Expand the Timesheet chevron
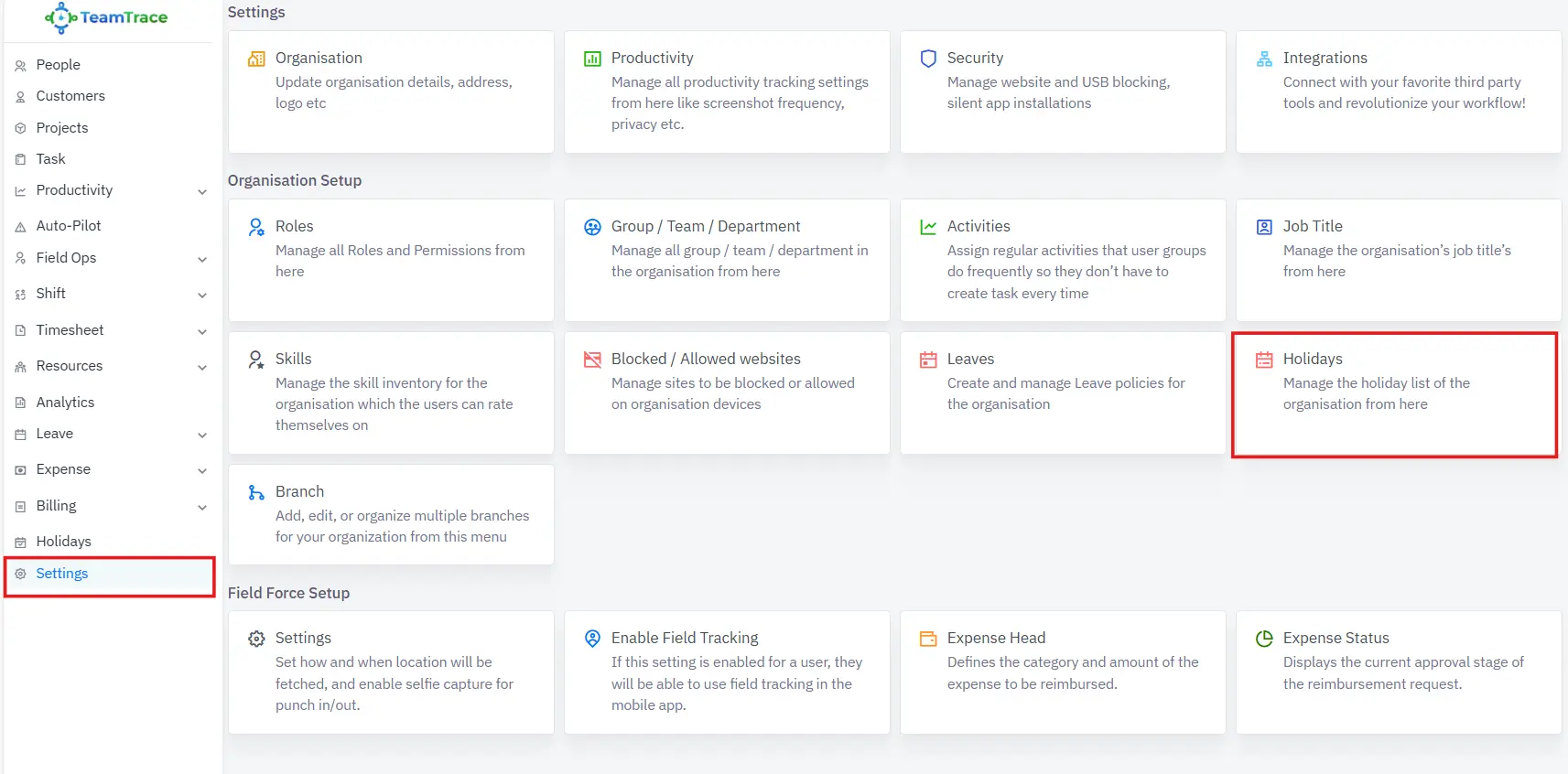Viewport: 1568px width, 774px height. 202,331
